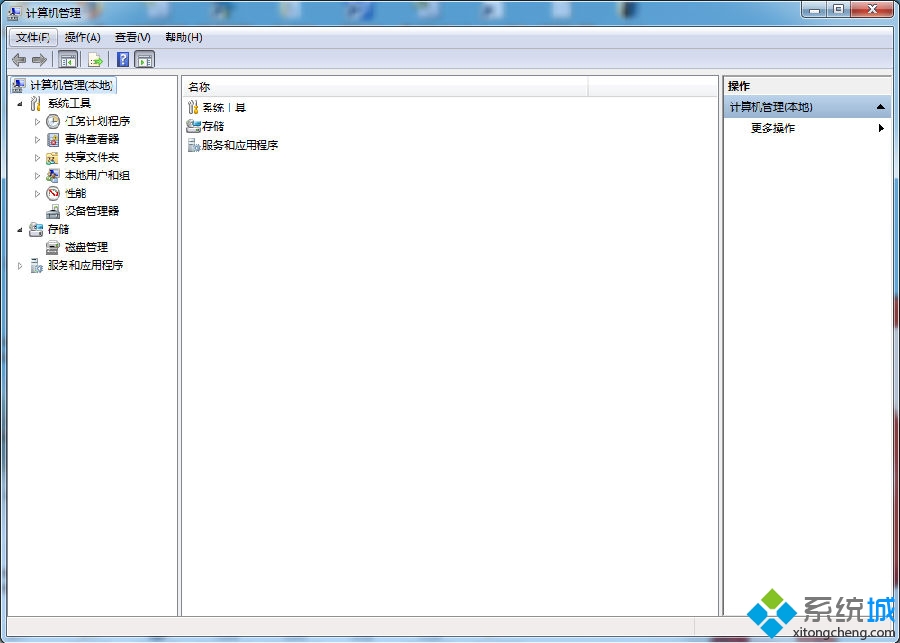Expand the 共享文件夹 node

tap(37, 157)
